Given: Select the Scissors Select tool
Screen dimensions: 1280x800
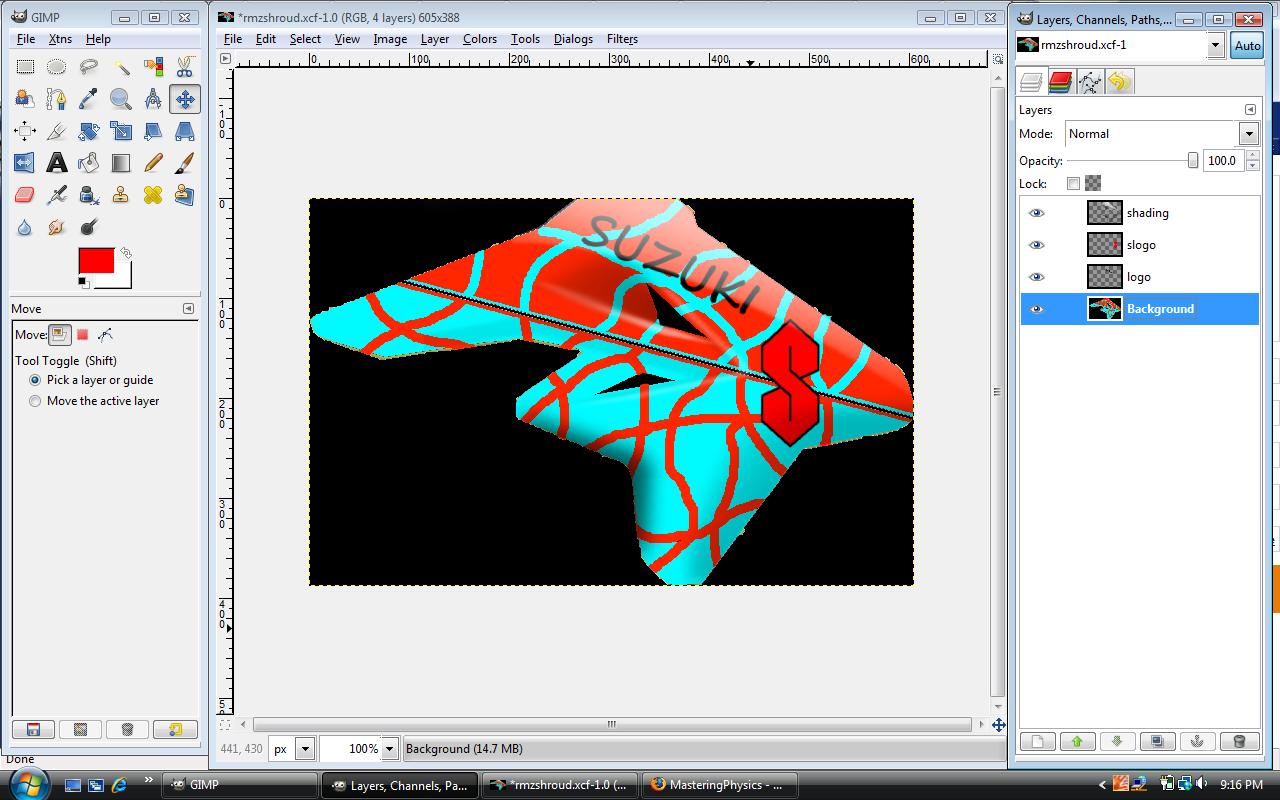Looking at the screenshot, I should 185,67.
